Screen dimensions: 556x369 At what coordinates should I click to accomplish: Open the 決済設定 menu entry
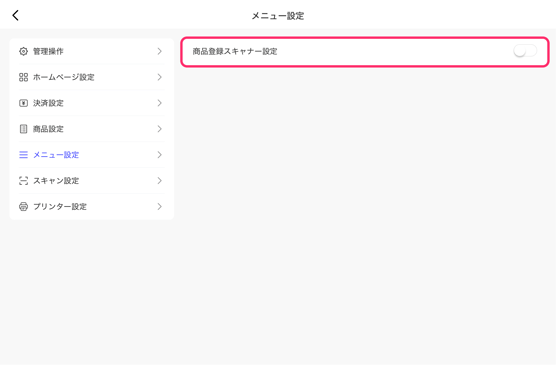(x=91, y=103)
